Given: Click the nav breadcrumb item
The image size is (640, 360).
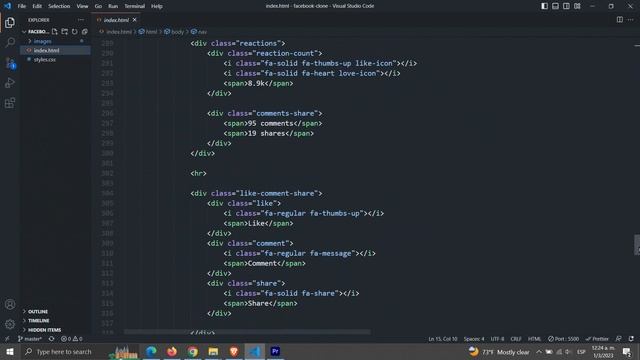Looking at the screenshot, I should (x=199, y=31).
